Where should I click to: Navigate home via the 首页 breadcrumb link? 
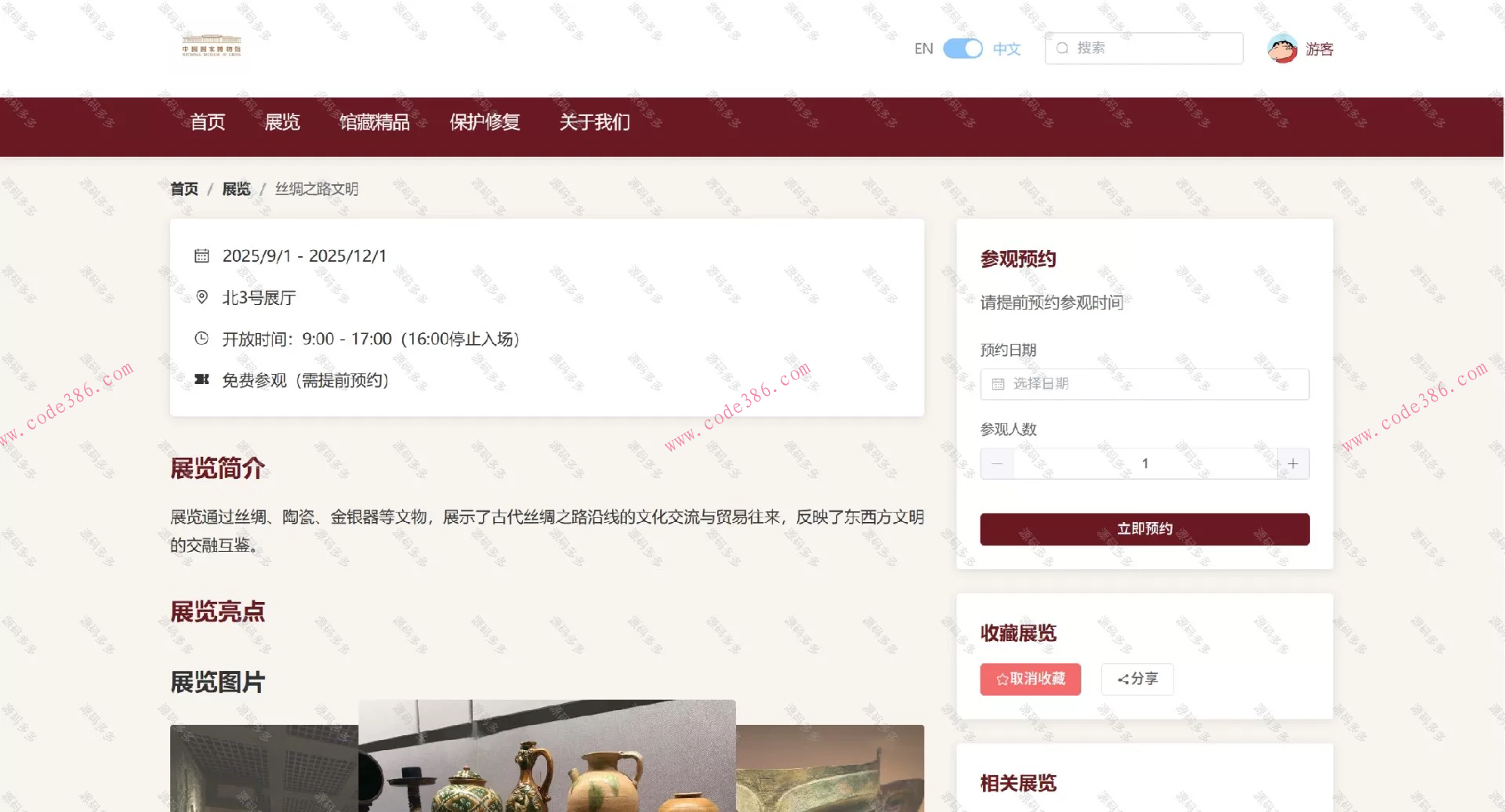184,189
